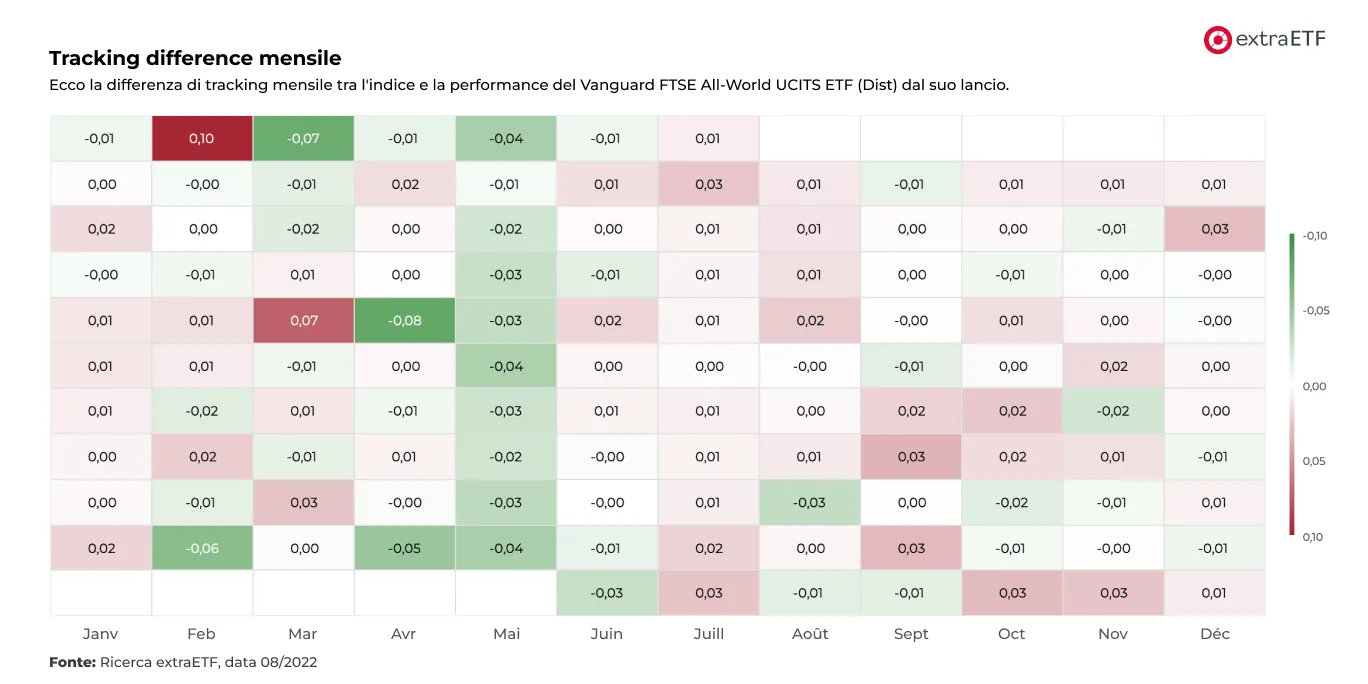Click the green-to-red color legend bar
The height and width of the screenshot is (684, 1368).
click(x=1292, y=385)
